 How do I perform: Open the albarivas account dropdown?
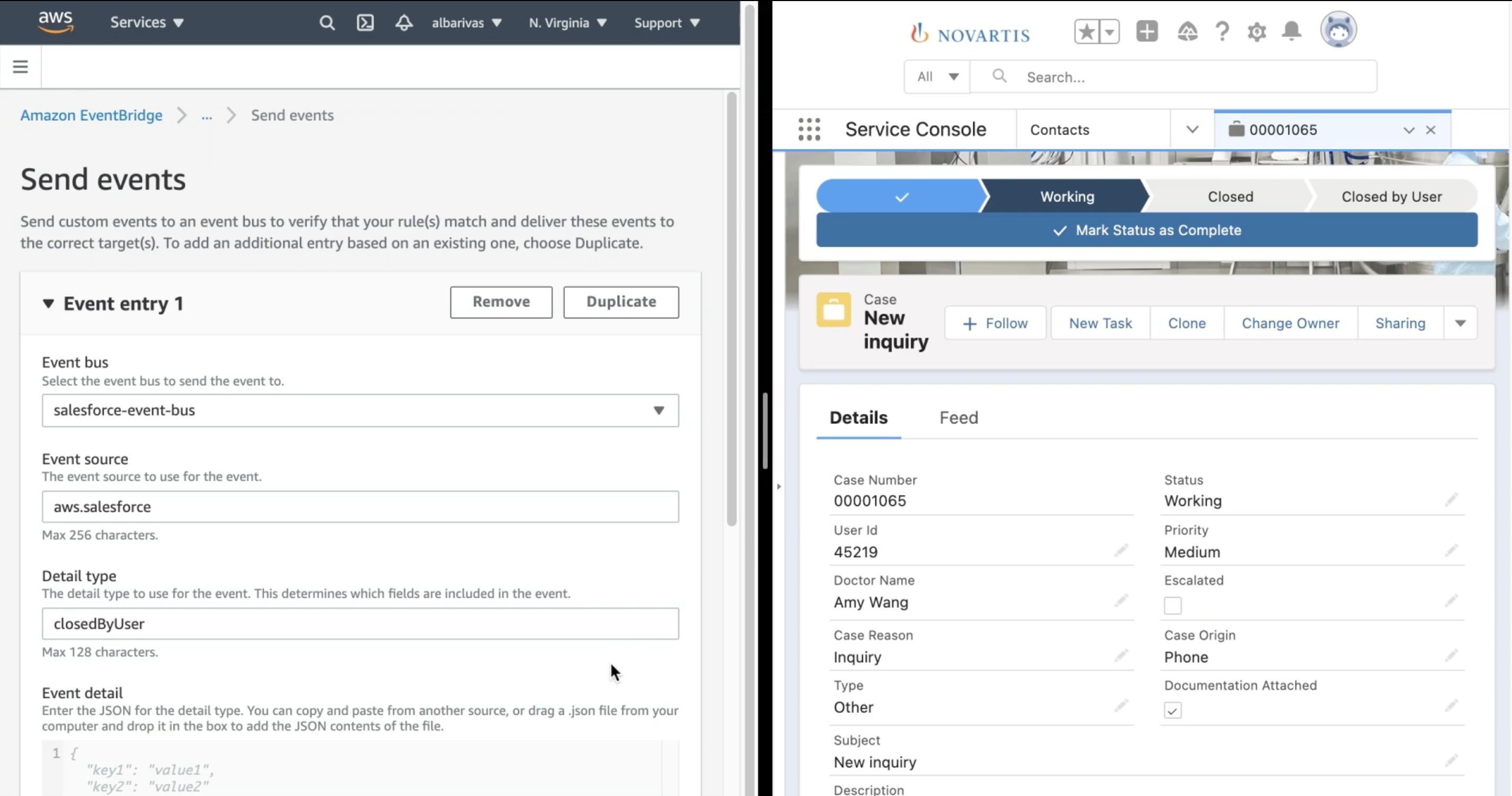click(467, 23)
